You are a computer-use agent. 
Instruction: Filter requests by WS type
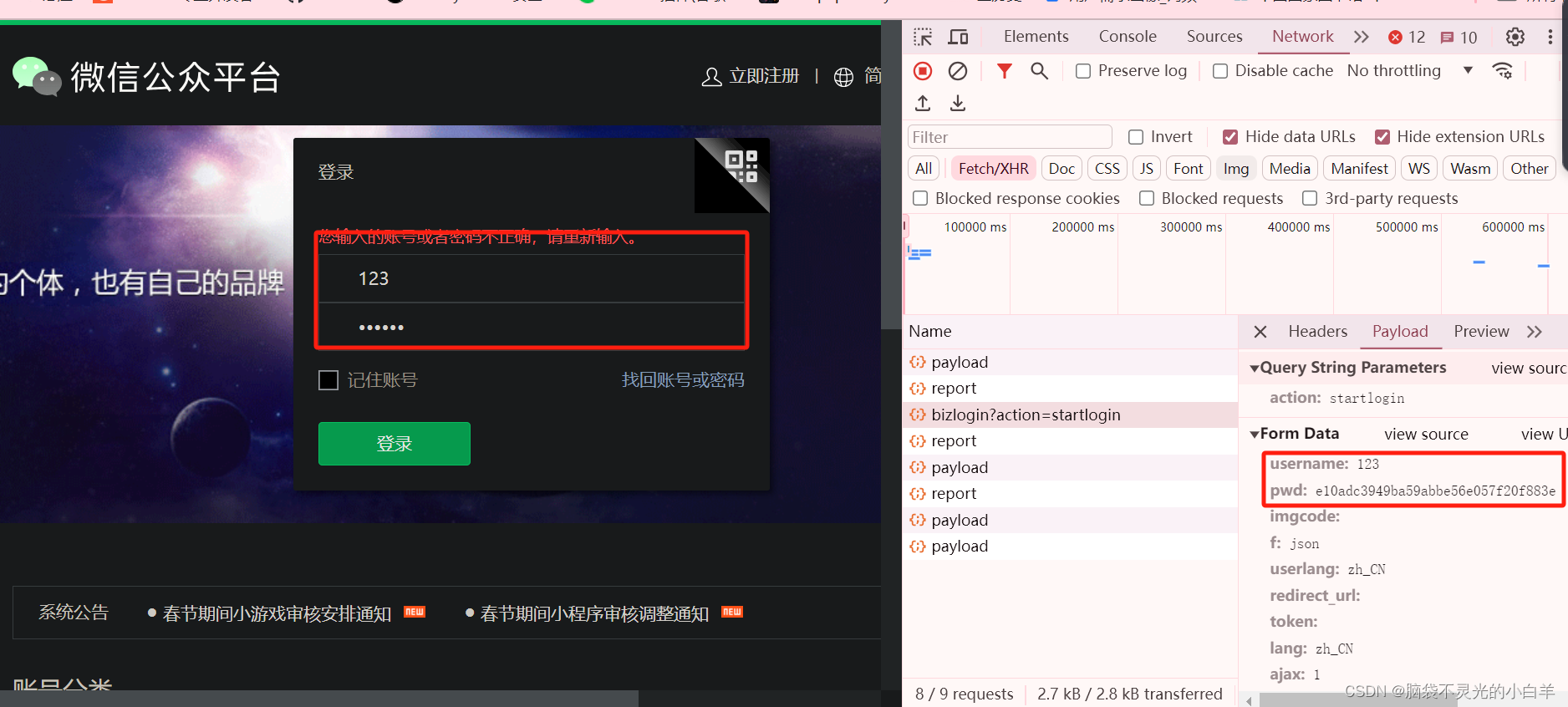pyautogui.click(x=1419, y=169)
